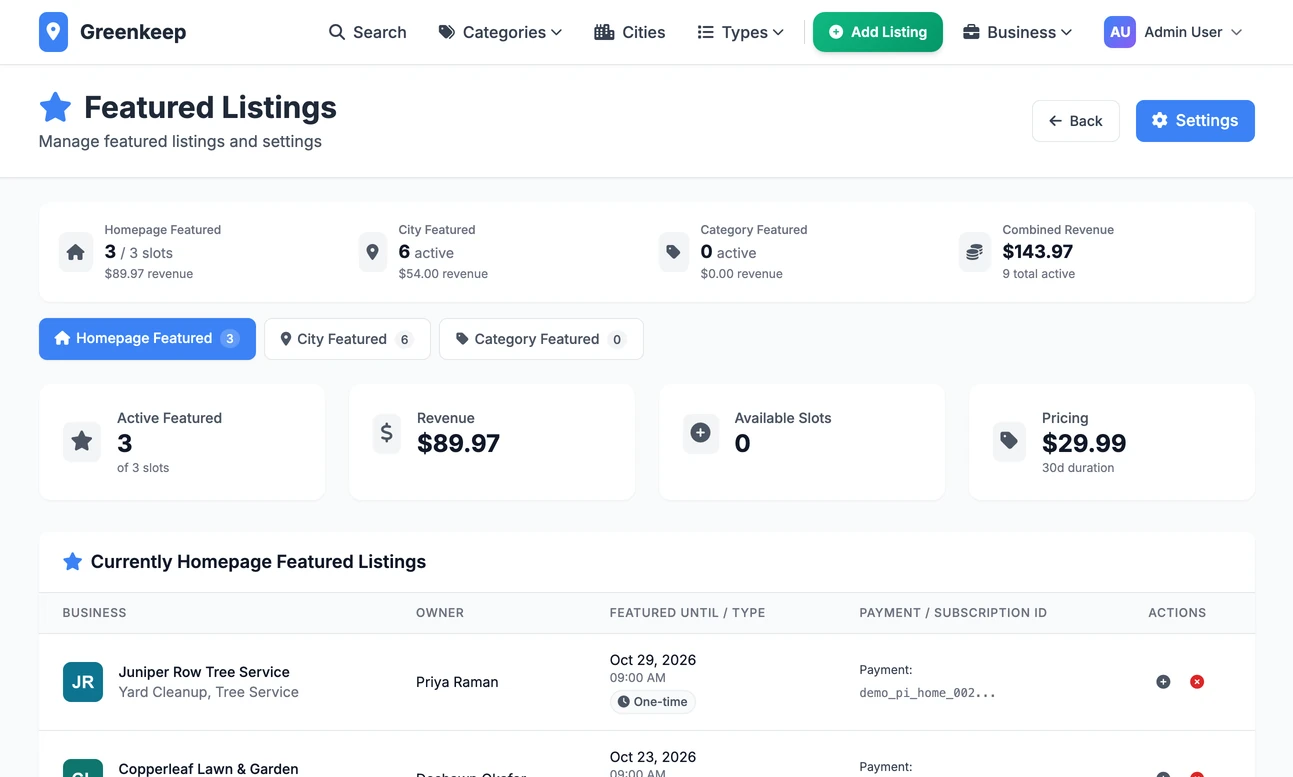This screenshot has height=777, width=1293.
Task: Click the tag icon in Pricing card
Action: point(1009,441)
